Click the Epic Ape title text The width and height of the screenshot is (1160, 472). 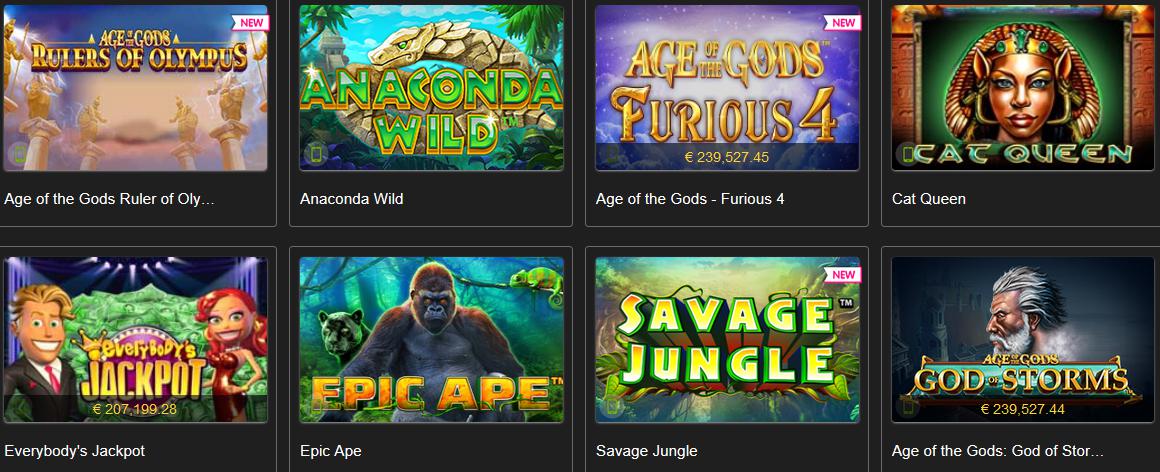[x=331, y=451]
